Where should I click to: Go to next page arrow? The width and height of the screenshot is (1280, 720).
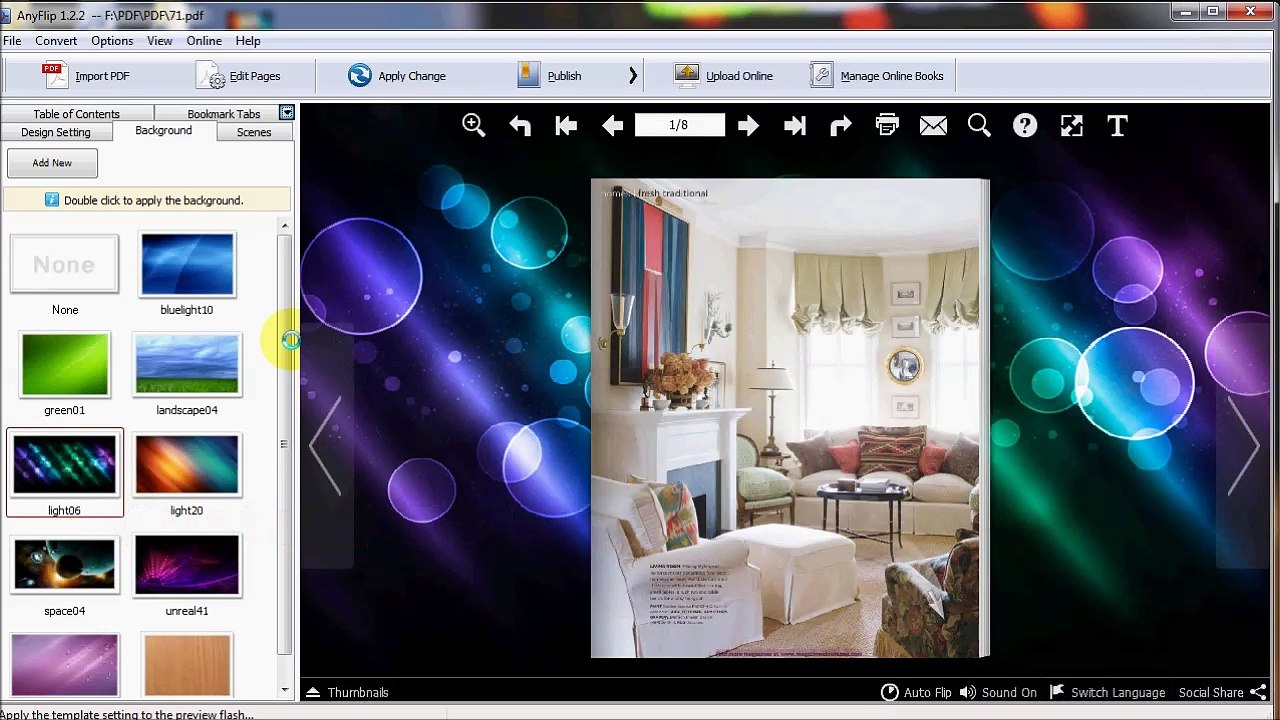748,125
